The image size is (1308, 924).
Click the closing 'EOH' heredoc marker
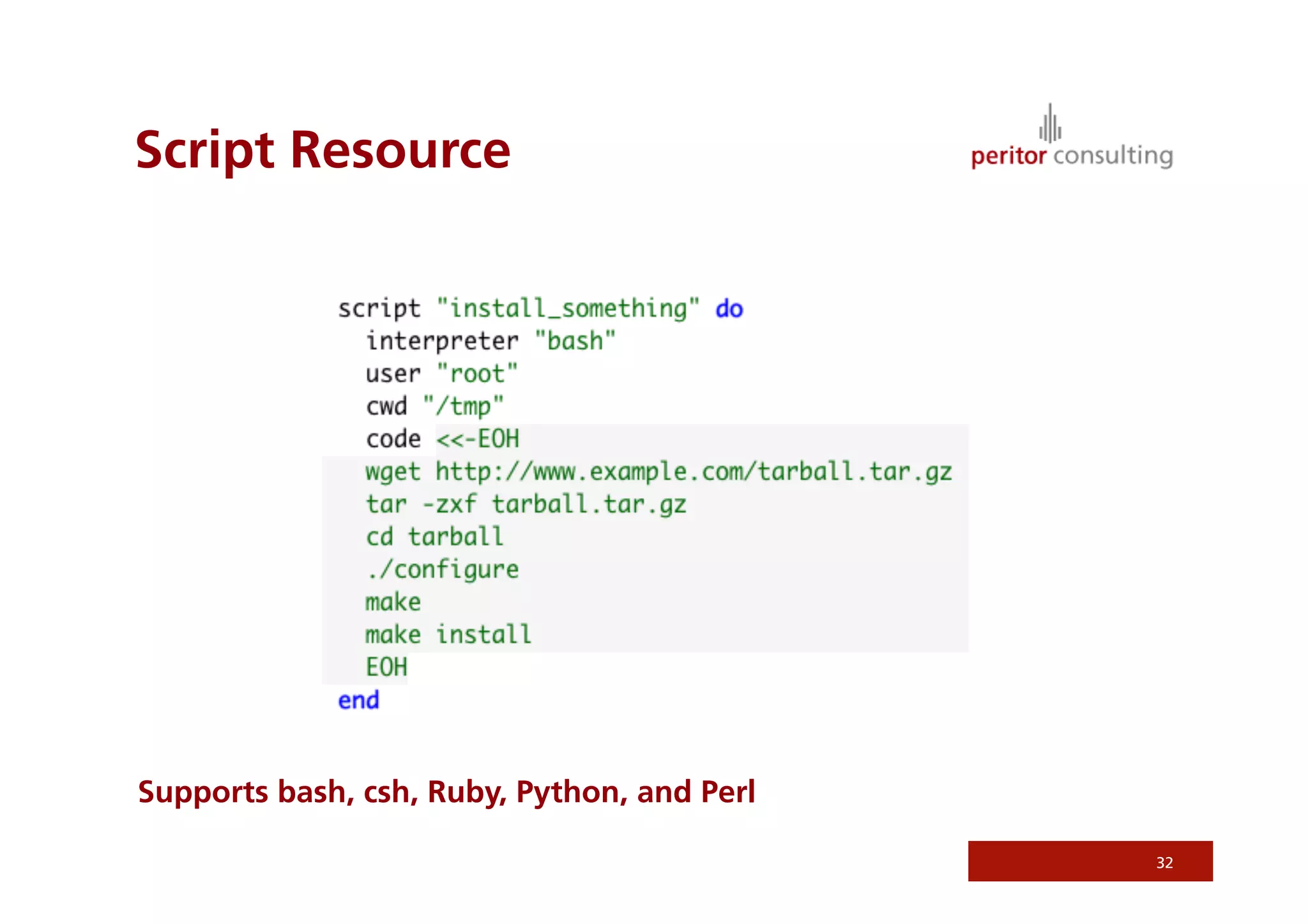pos(386,667)
